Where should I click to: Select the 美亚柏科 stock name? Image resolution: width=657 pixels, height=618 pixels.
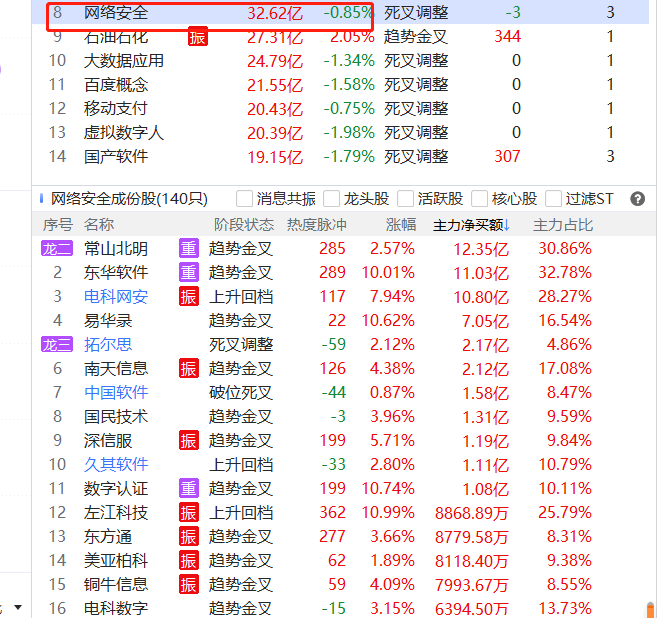click(x=116, y=561)
